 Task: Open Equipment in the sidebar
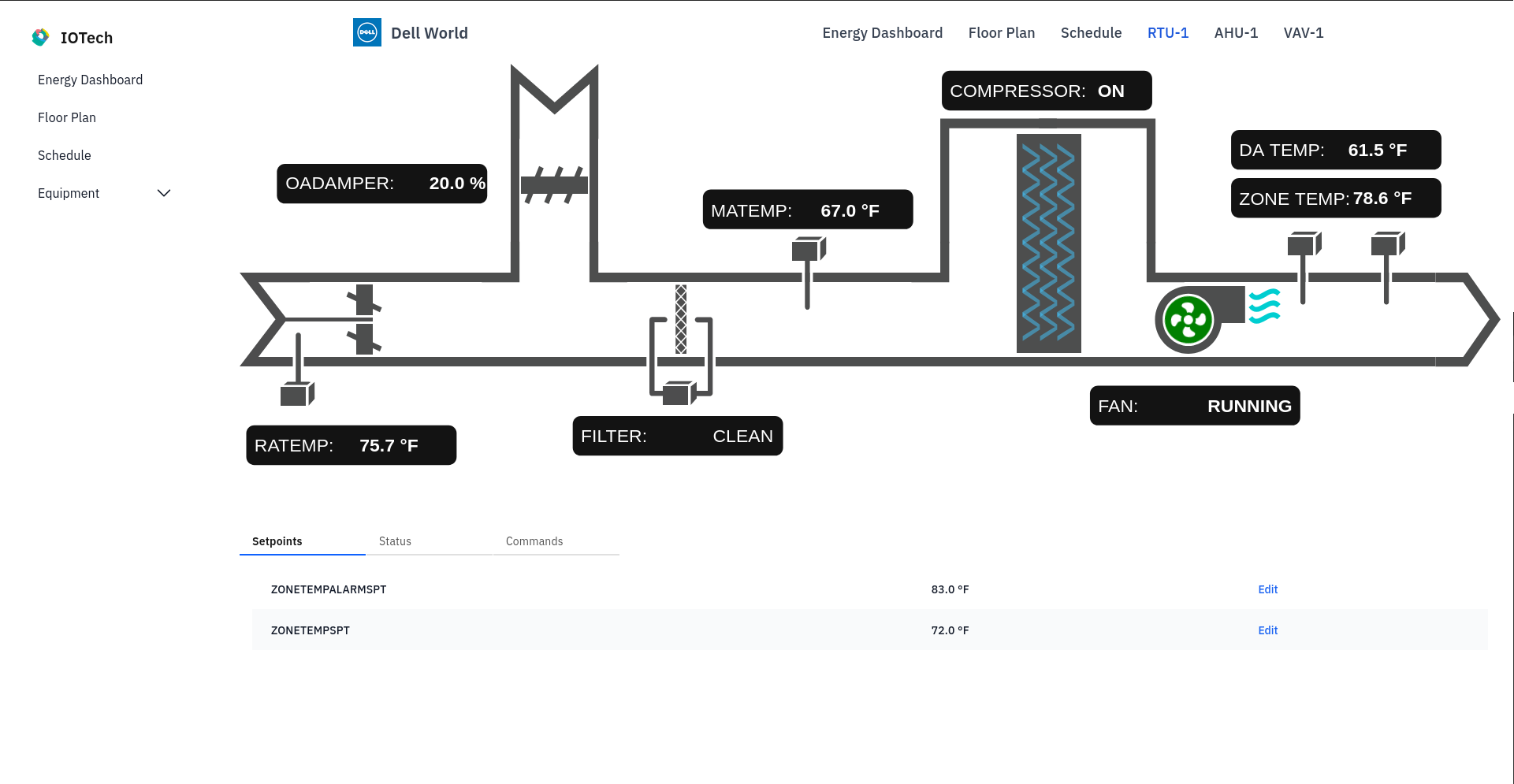tap(69, 193)
